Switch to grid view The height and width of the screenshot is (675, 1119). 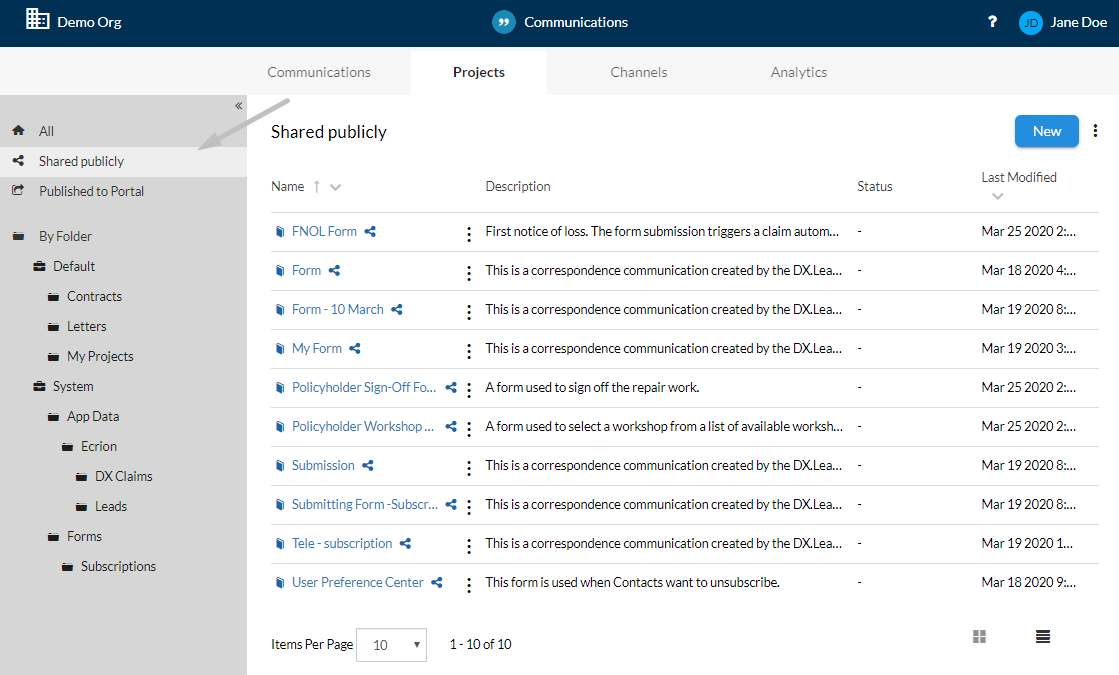(979, 636)
